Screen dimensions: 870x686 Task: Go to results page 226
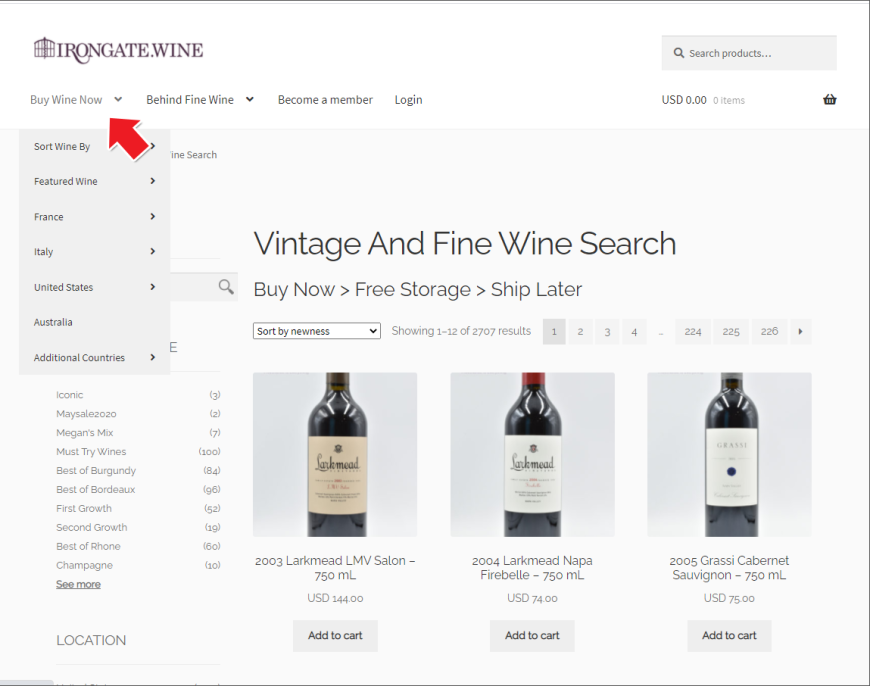769,331
